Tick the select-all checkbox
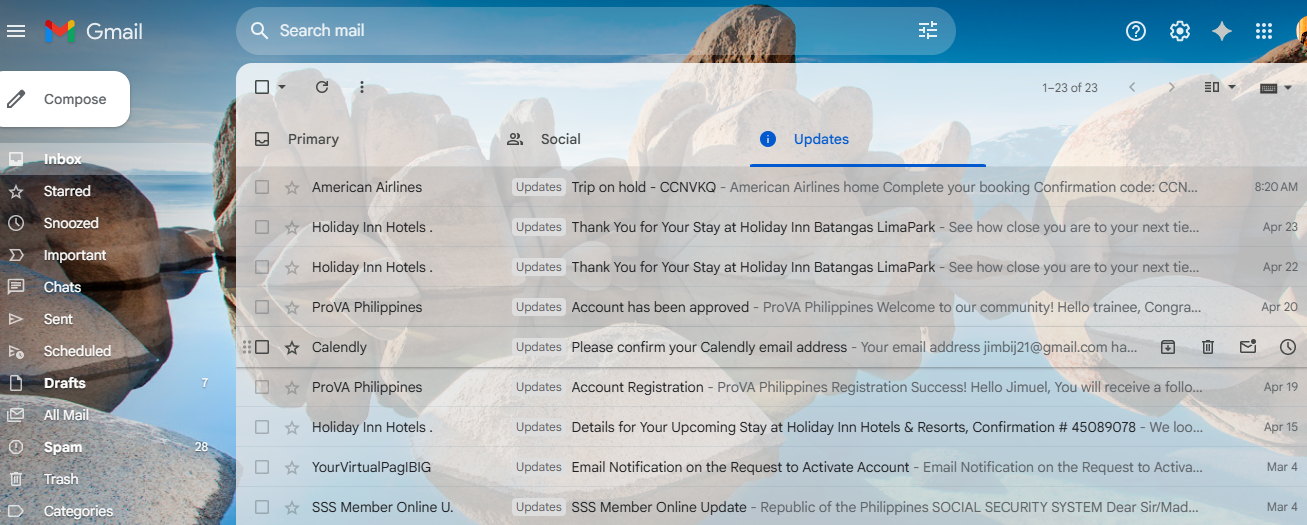Viewport: 1307px width, 525px height. (262, 87)
